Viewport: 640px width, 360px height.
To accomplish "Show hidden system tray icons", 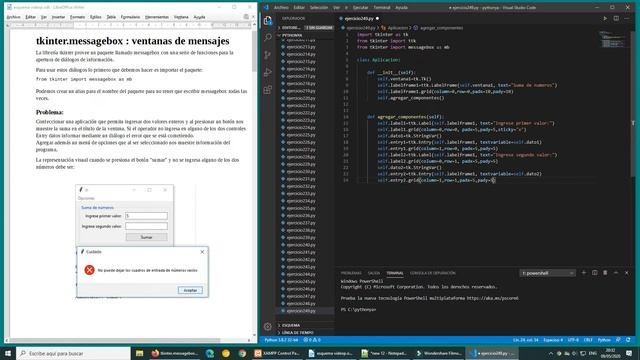I will [x=551, y=353].
